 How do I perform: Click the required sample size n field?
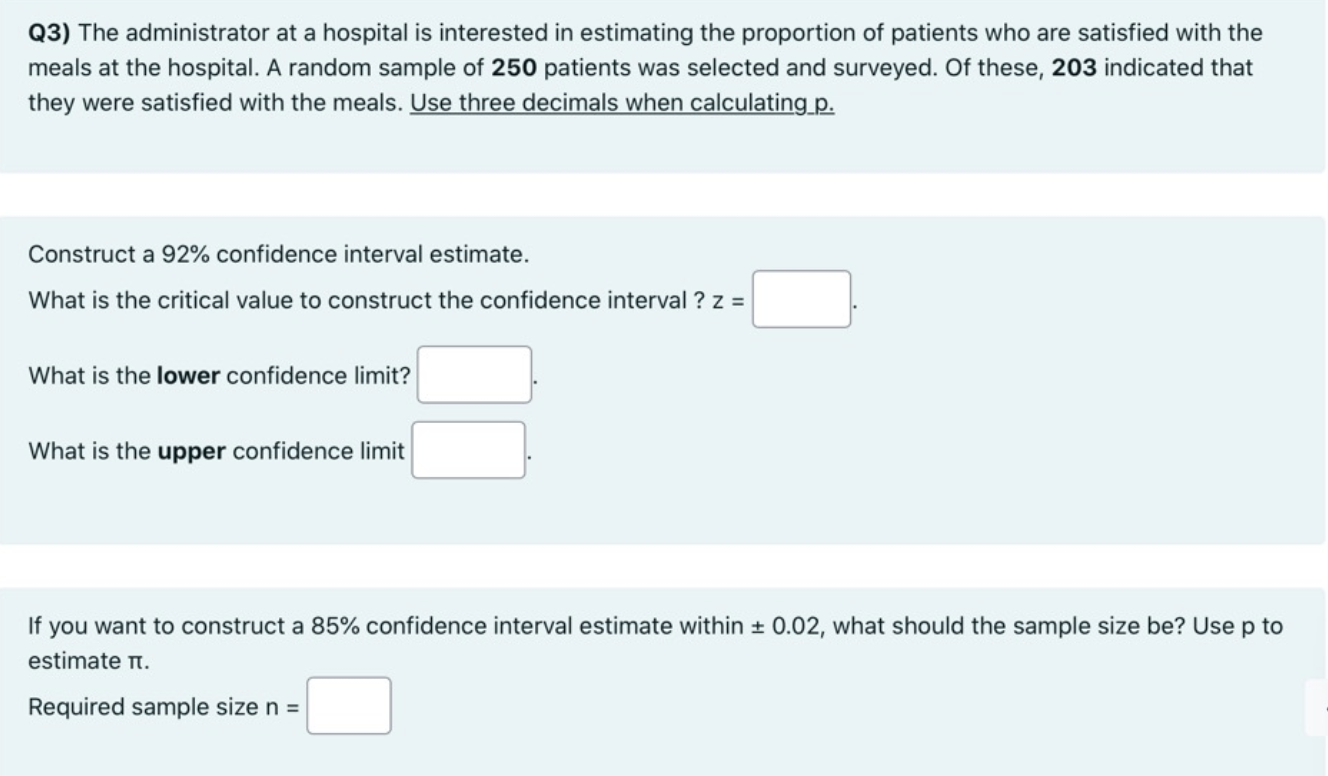(x=348, y=706)
